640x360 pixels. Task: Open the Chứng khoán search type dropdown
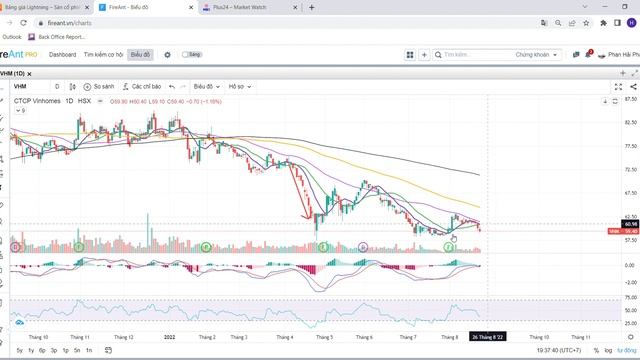(x=536, y=55)
